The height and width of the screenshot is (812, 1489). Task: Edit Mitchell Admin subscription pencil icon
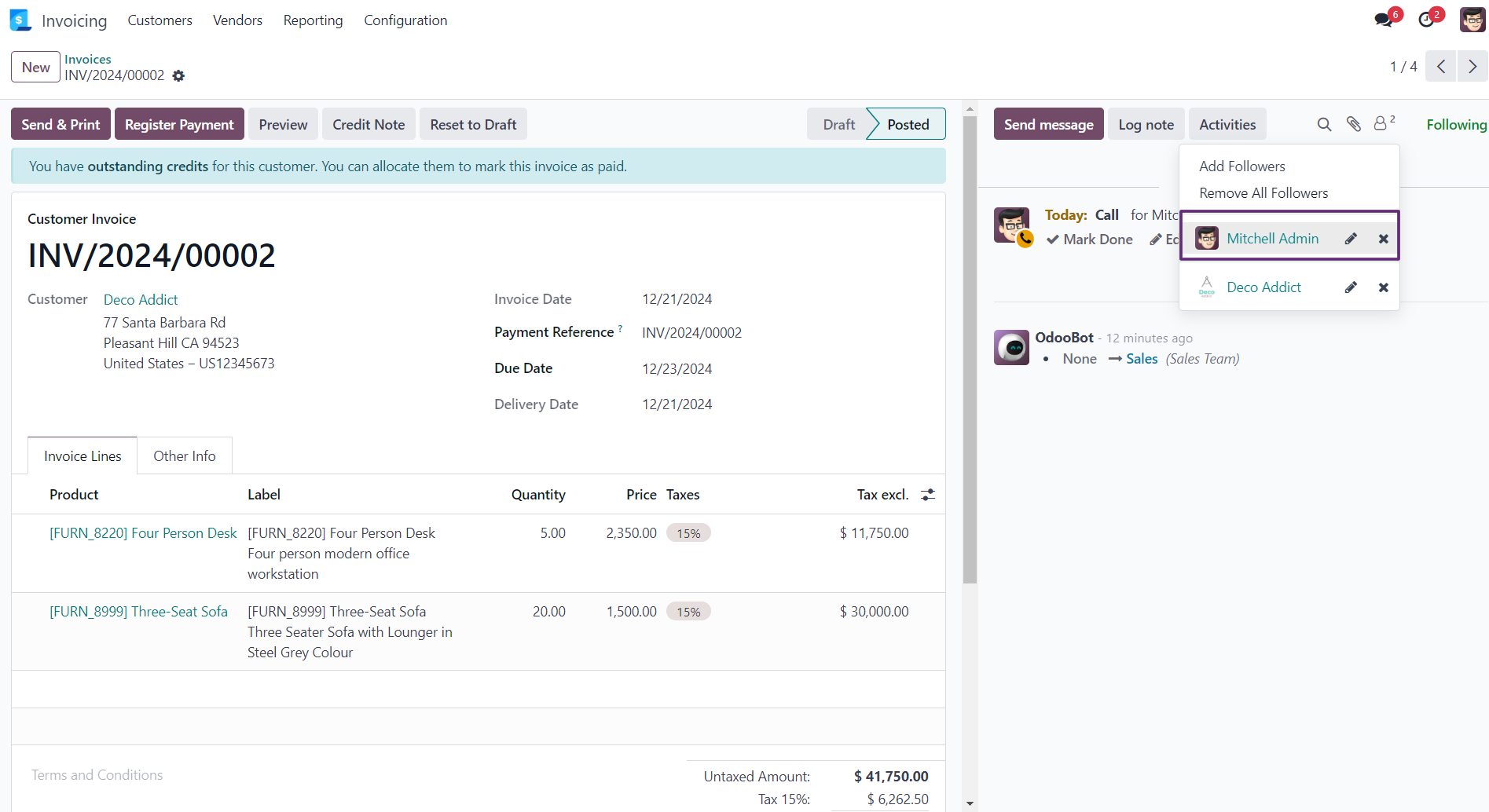coord(1351,239)
